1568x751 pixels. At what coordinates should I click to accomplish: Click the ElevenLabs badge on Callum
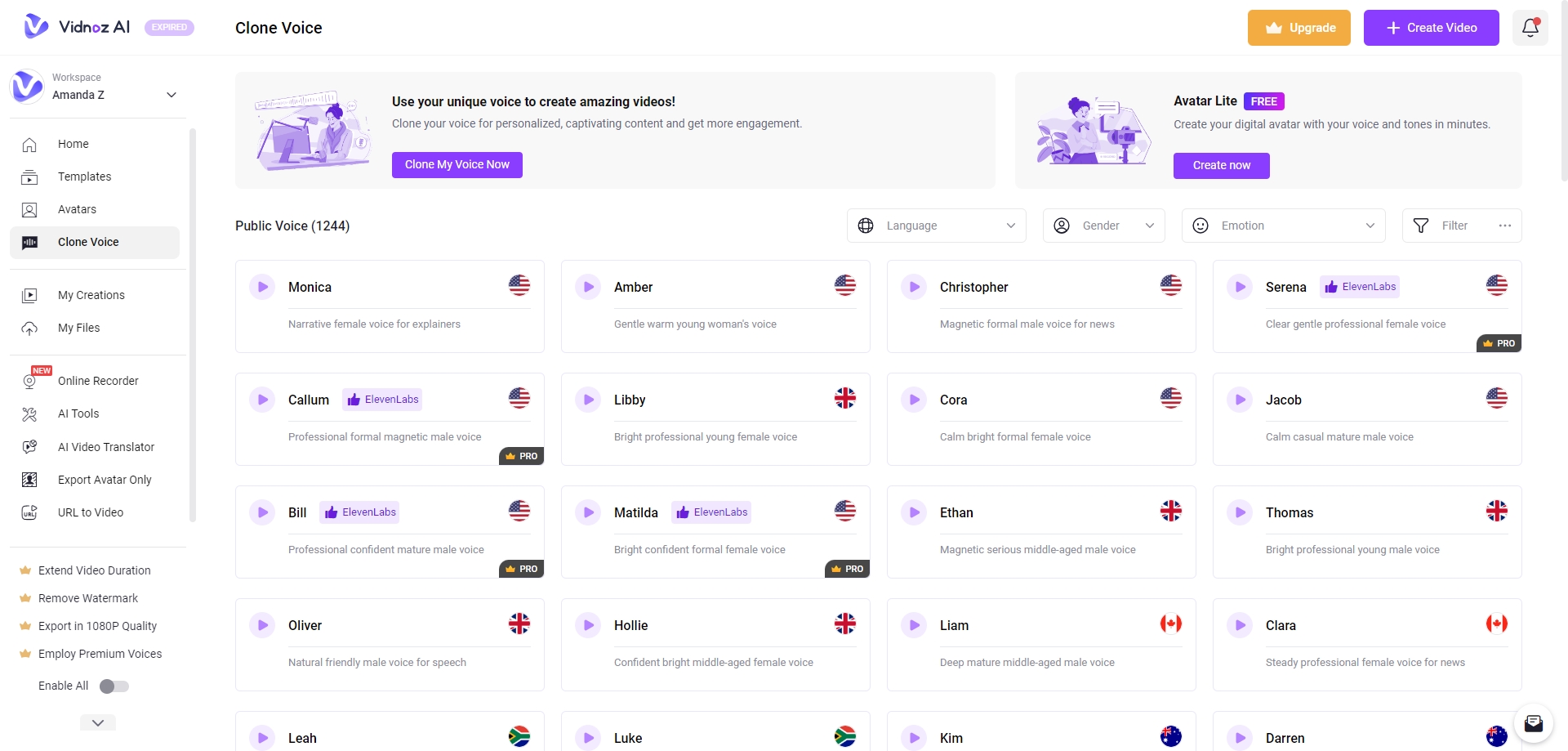point(382,400)
